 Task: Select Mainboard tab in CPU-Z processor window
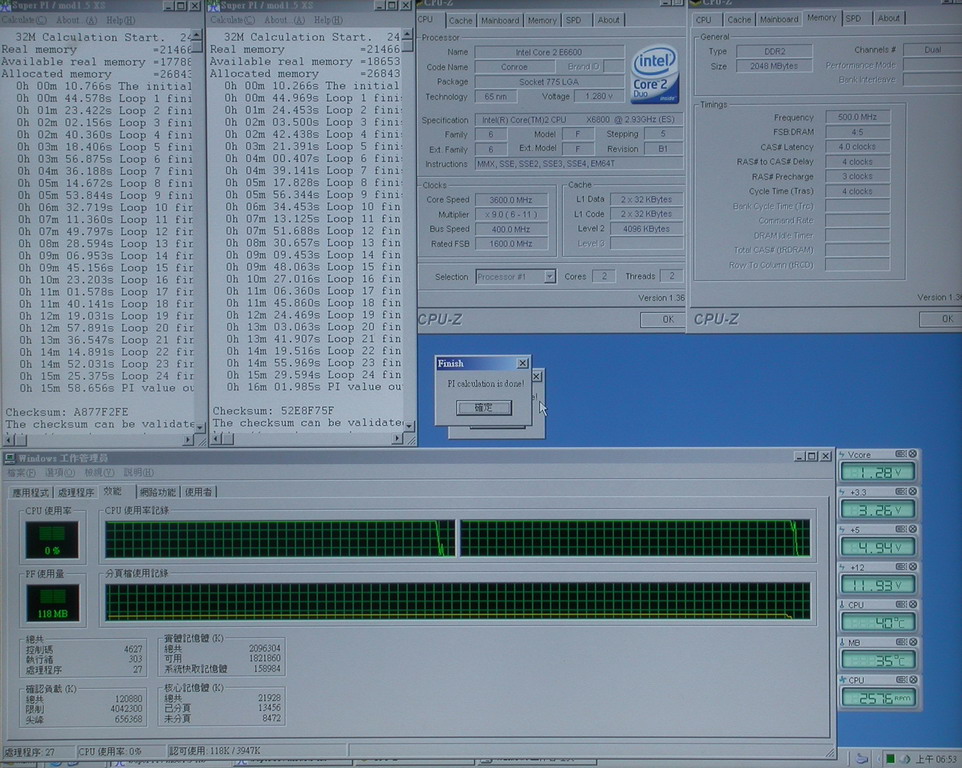pyautogui.click(x=499, y=20)
